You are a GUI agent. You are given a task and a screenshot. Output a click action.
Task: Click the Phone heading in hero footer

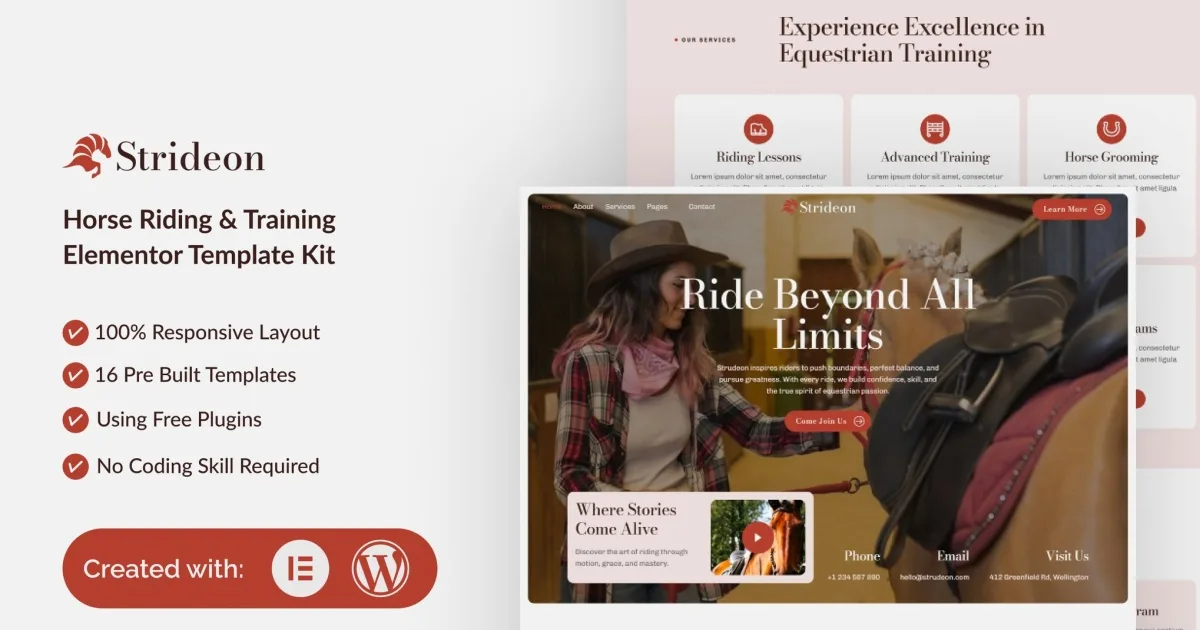tap(862, 556)
